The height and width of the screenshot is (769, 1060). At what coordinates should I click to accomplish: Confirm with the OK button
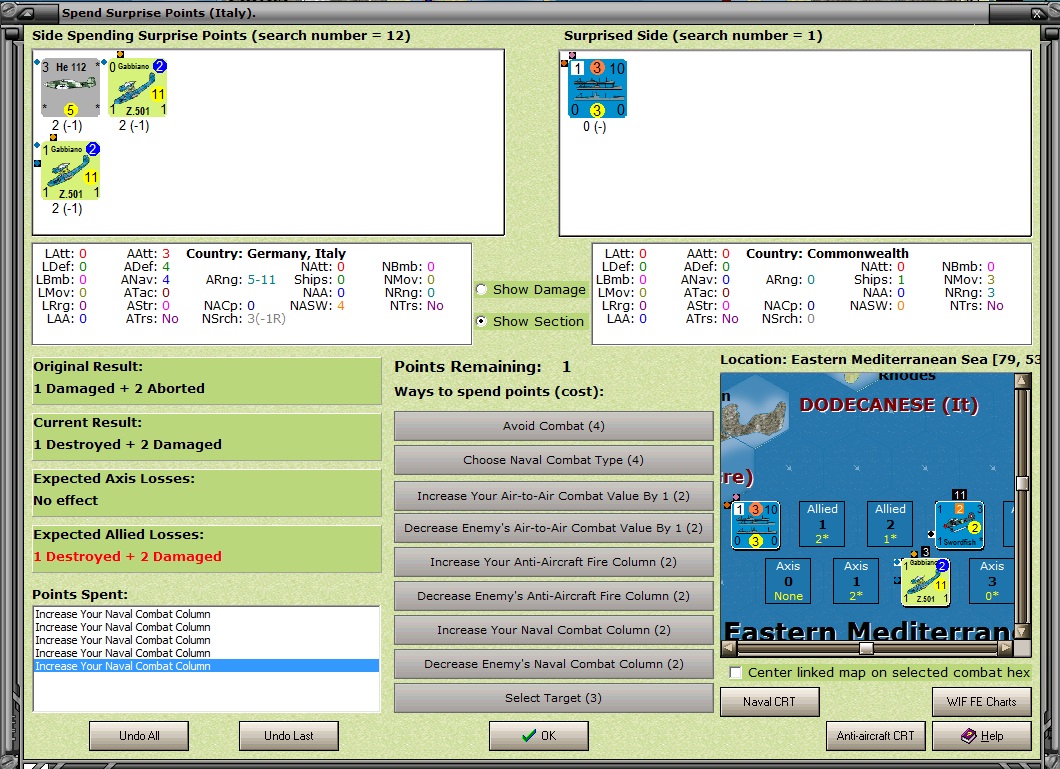coord(539,735)
